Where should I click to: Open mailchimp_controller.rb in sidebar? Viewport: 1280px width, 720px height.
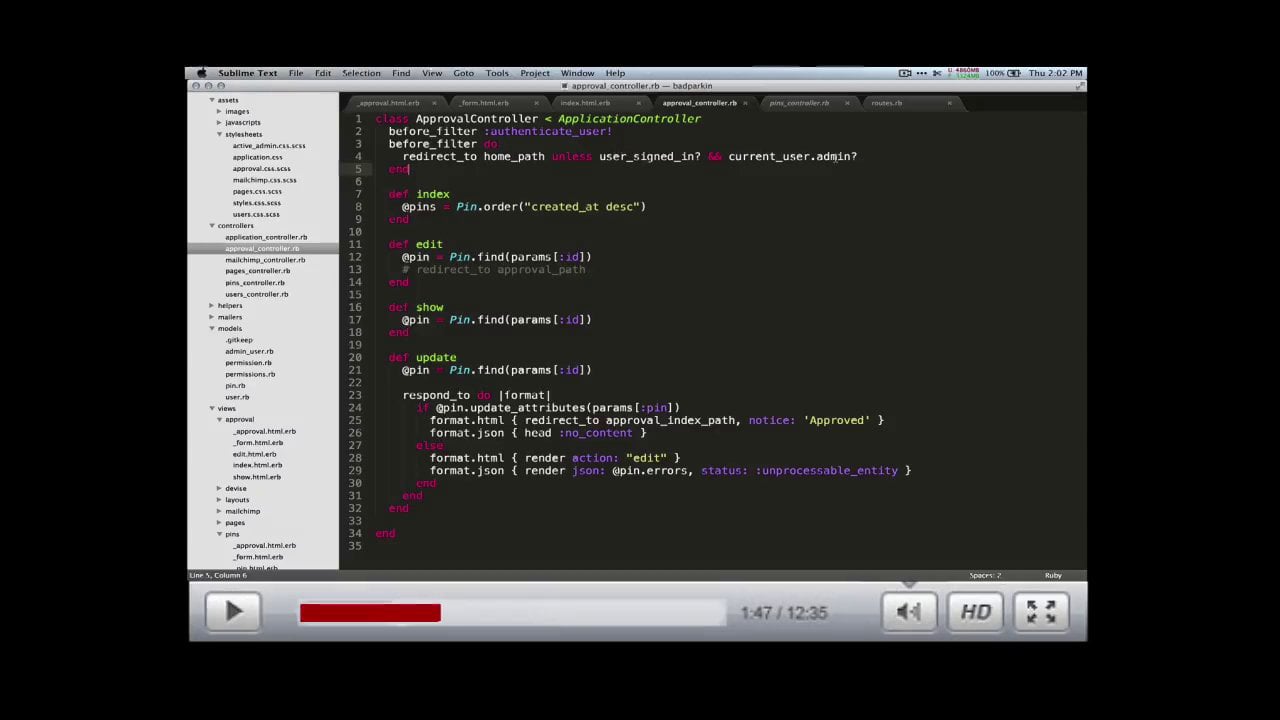tap(264, 260)
